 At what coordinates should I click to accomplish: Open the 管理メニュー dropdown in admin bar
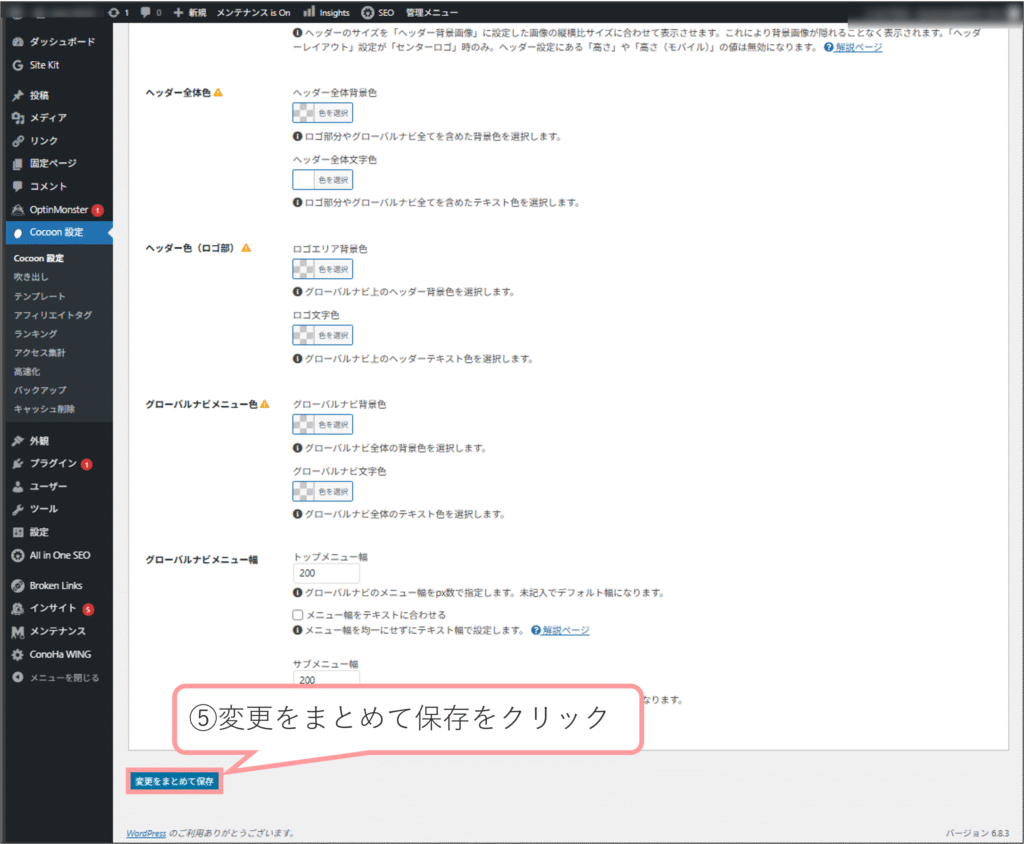tap(432, 13)
